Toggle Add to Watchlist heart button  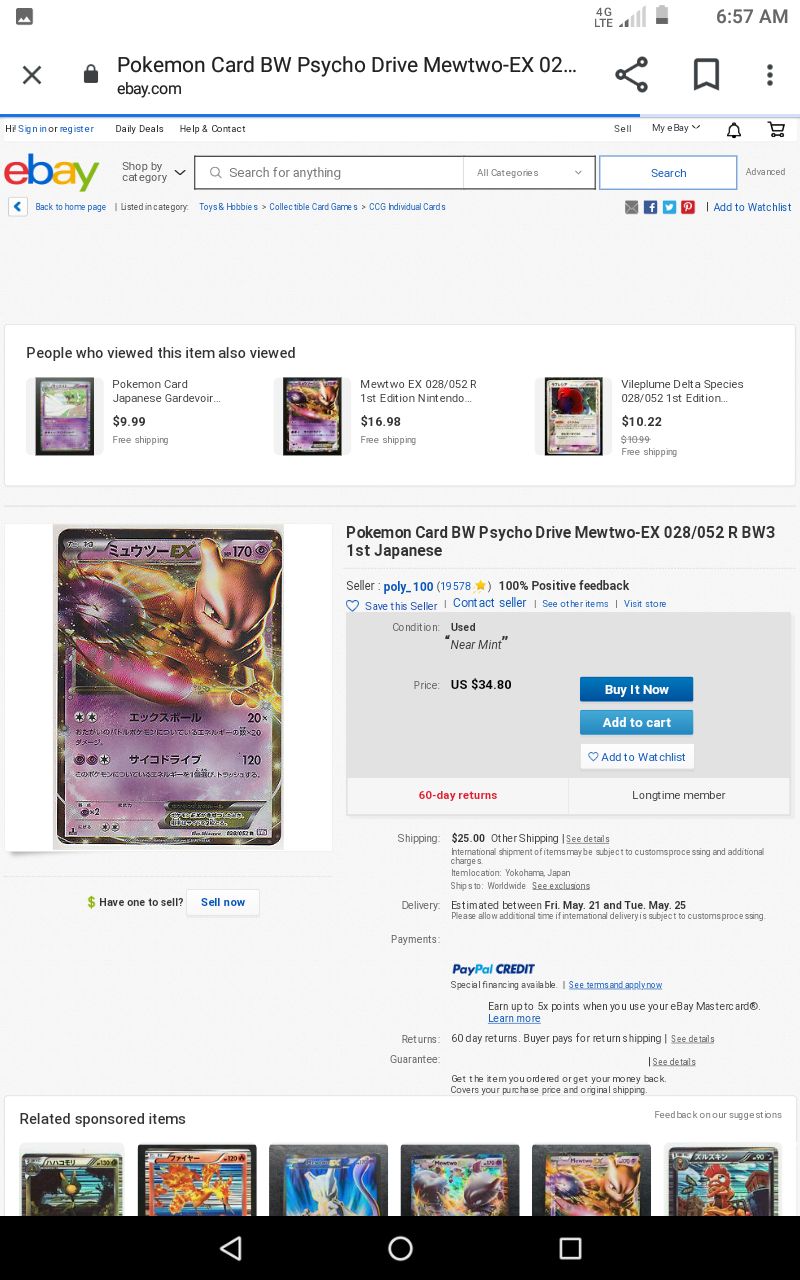coord(637,757)
